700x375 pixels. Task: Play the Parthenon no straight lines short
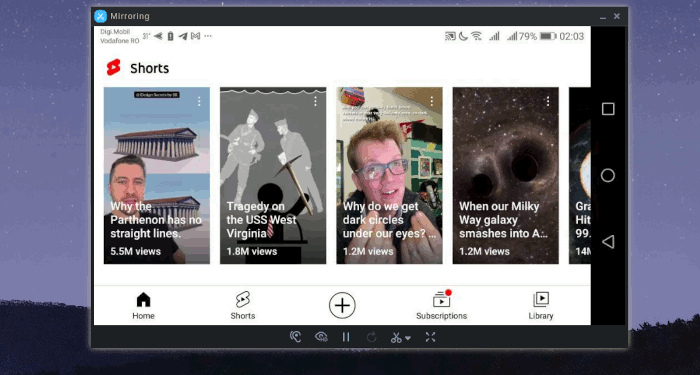(x=157, y=175)
